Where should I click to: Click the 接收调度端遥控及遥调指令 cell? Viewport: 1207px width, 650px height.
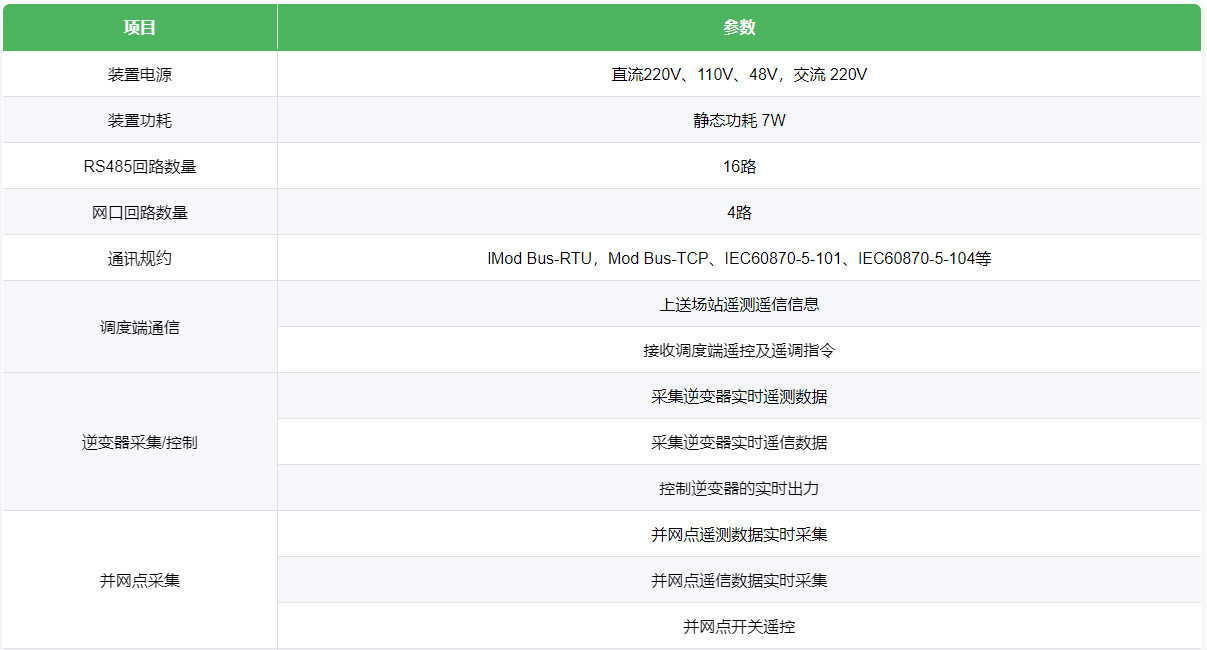(739, 350)
